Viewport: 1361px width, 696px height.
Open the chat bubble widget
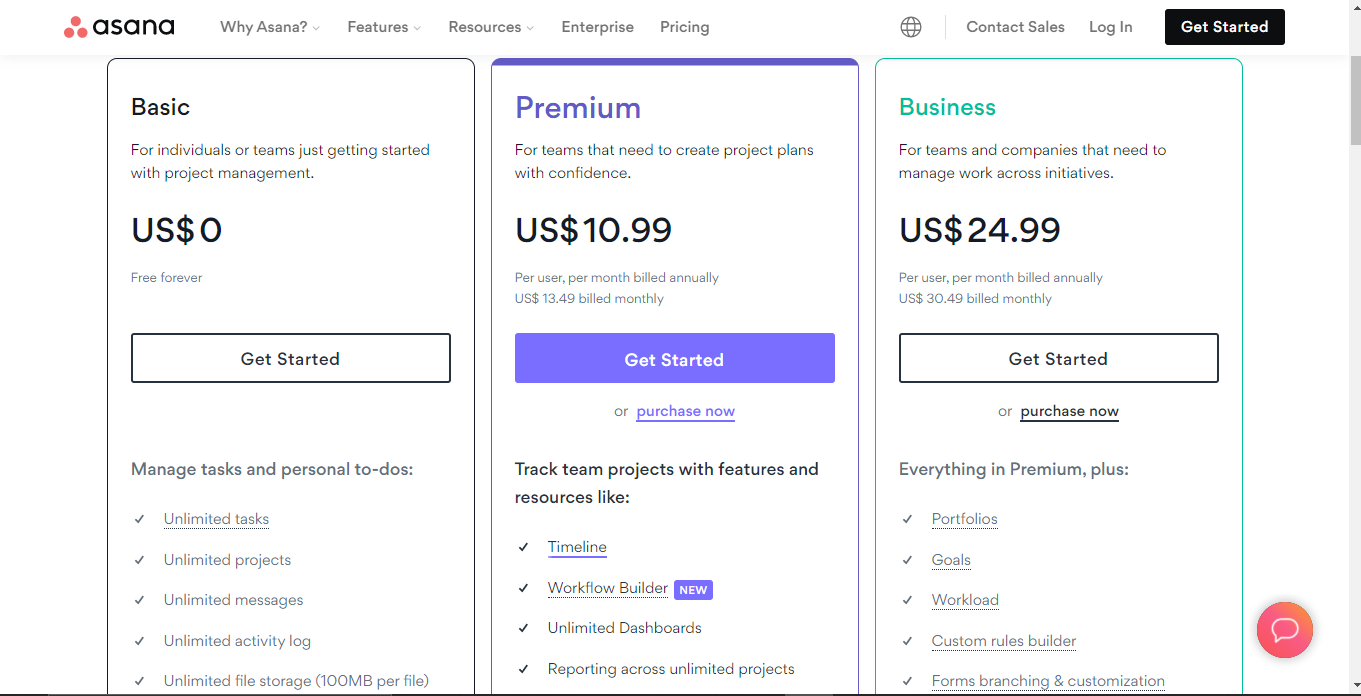click(1285, 630)
